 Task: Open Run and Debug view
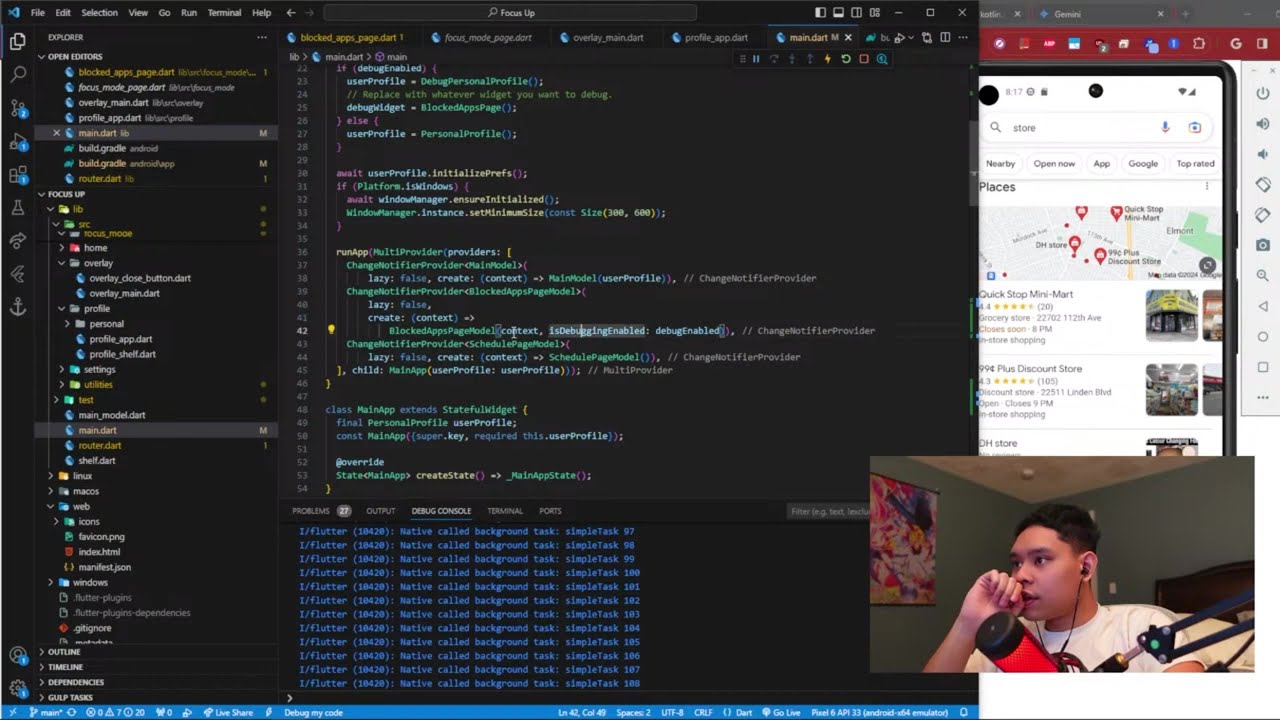[x=17, y=141]
